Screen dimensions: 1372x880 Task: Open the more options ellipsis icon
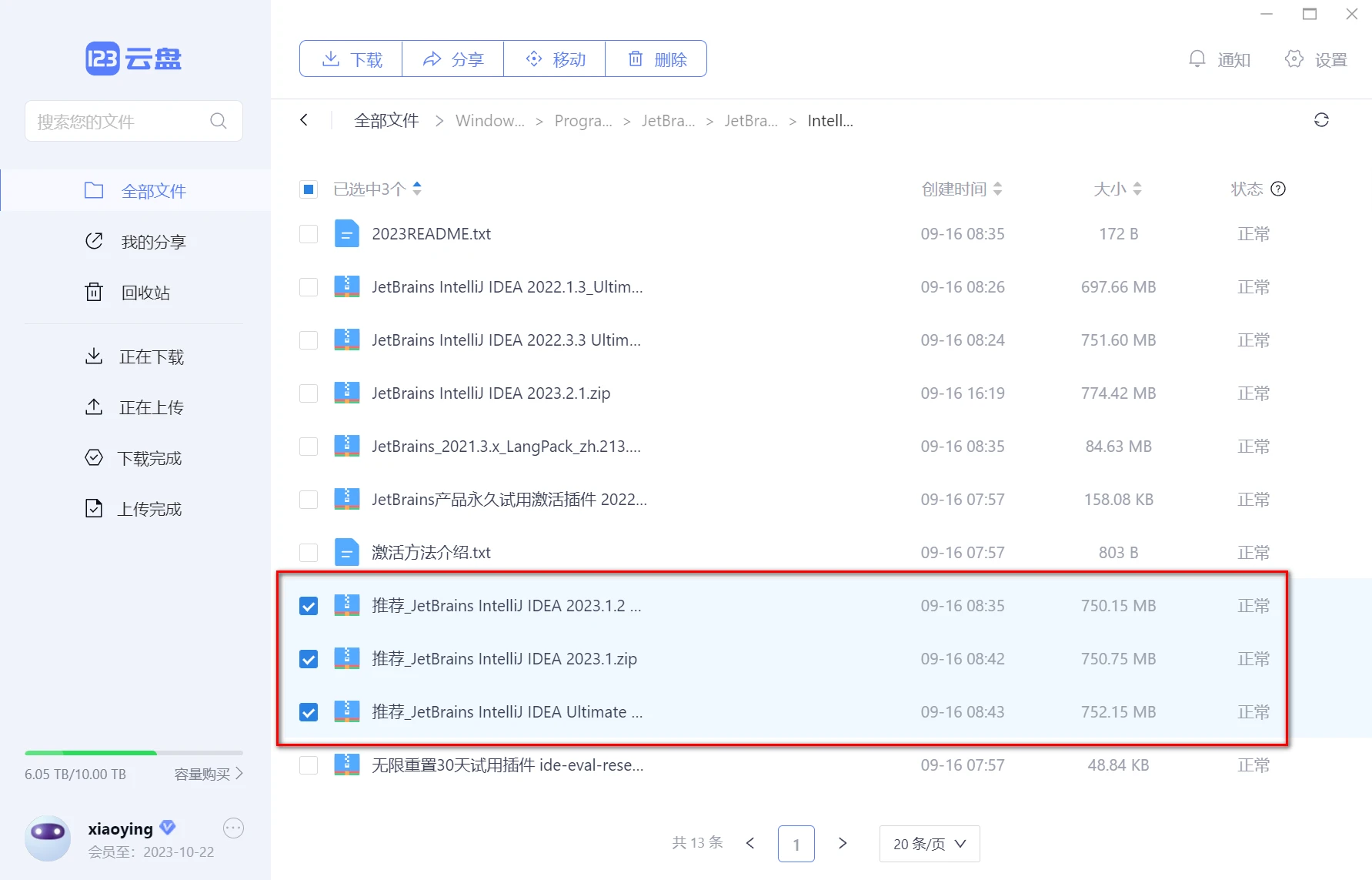pyautogui.click(x=233, y=828)
